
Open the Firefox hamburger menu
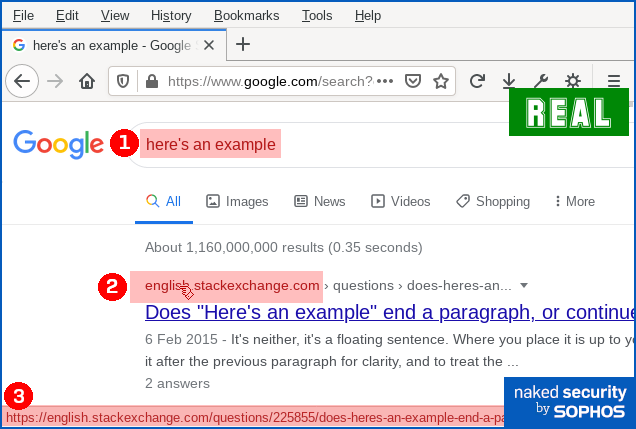pyautogui.click(x=614, y=81)
